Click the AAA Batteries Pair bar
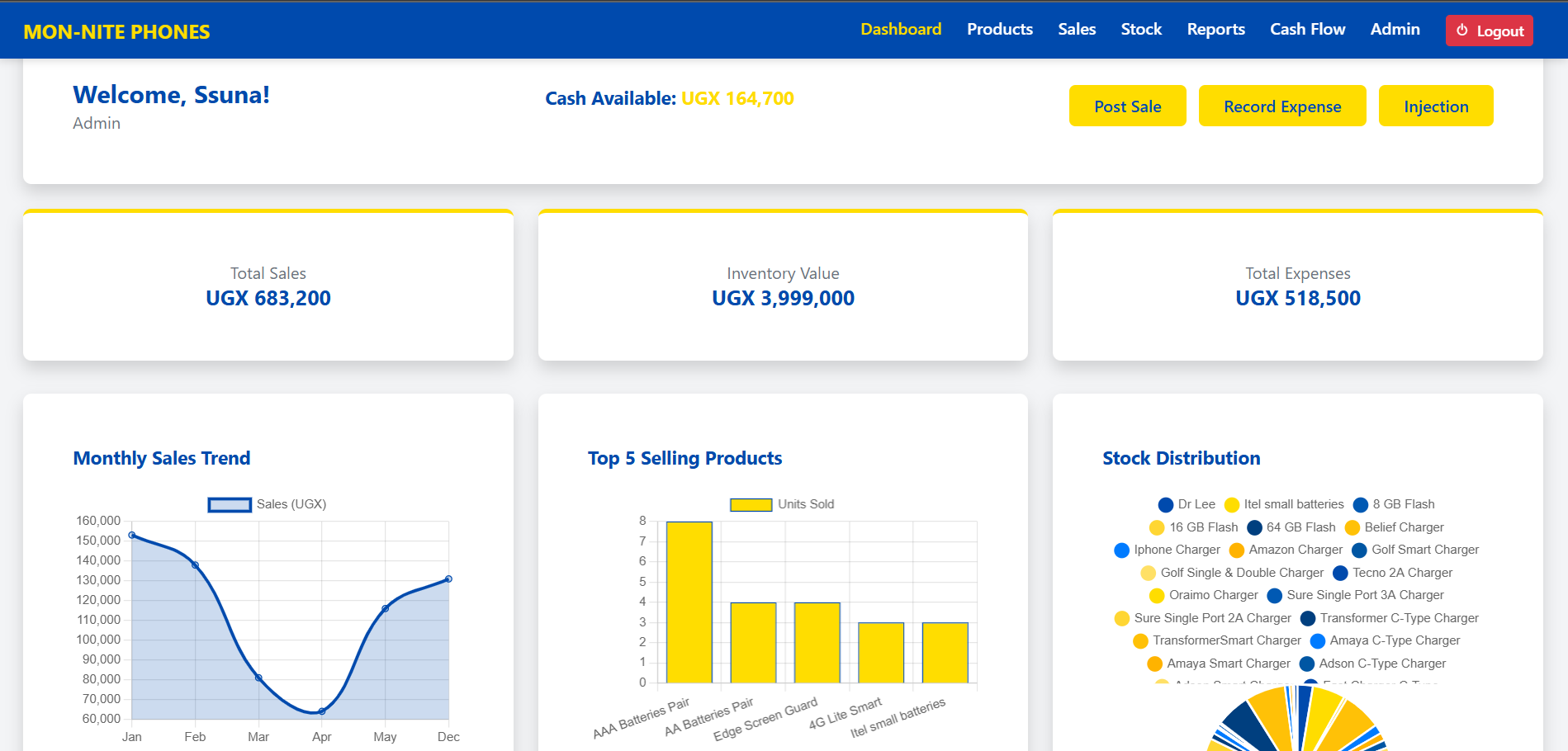The image size is (1568, 751). point(689,602)
